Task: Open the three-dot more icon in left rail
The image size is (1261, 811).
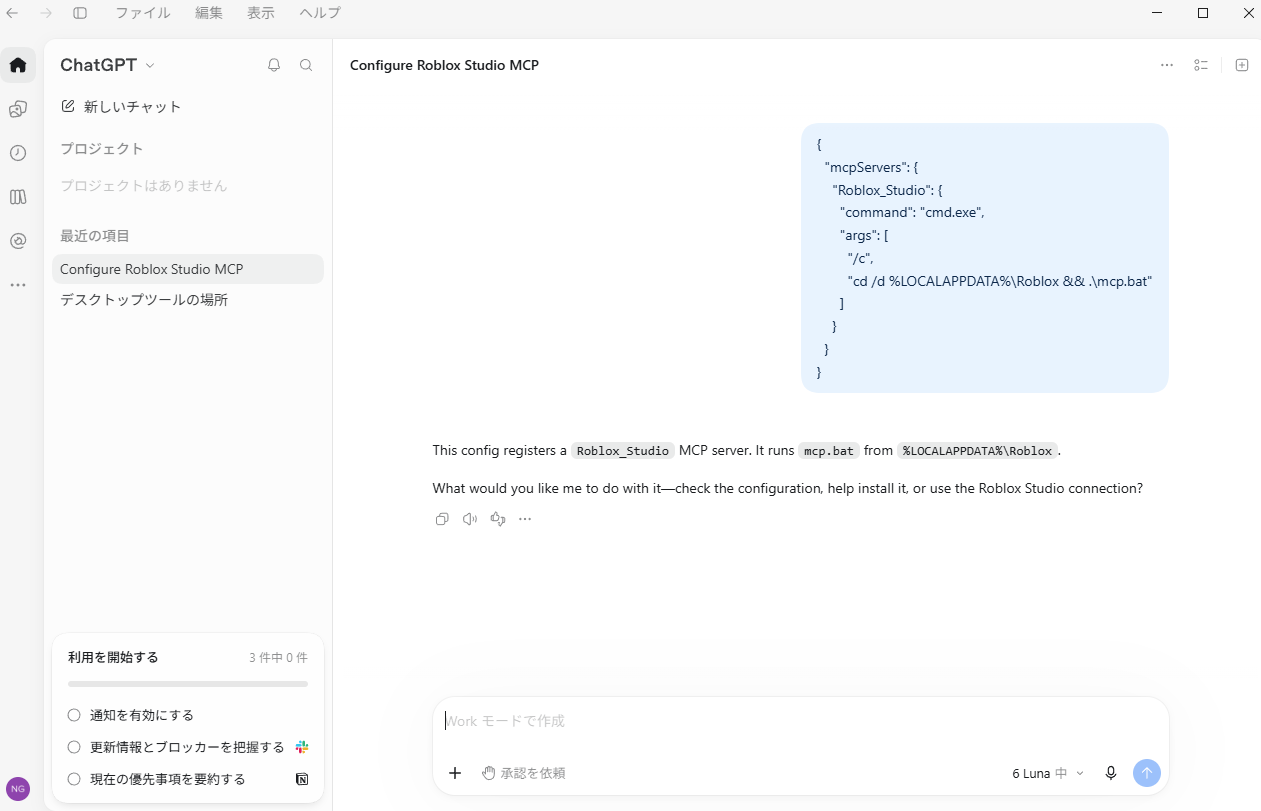Action: (18, 285)
